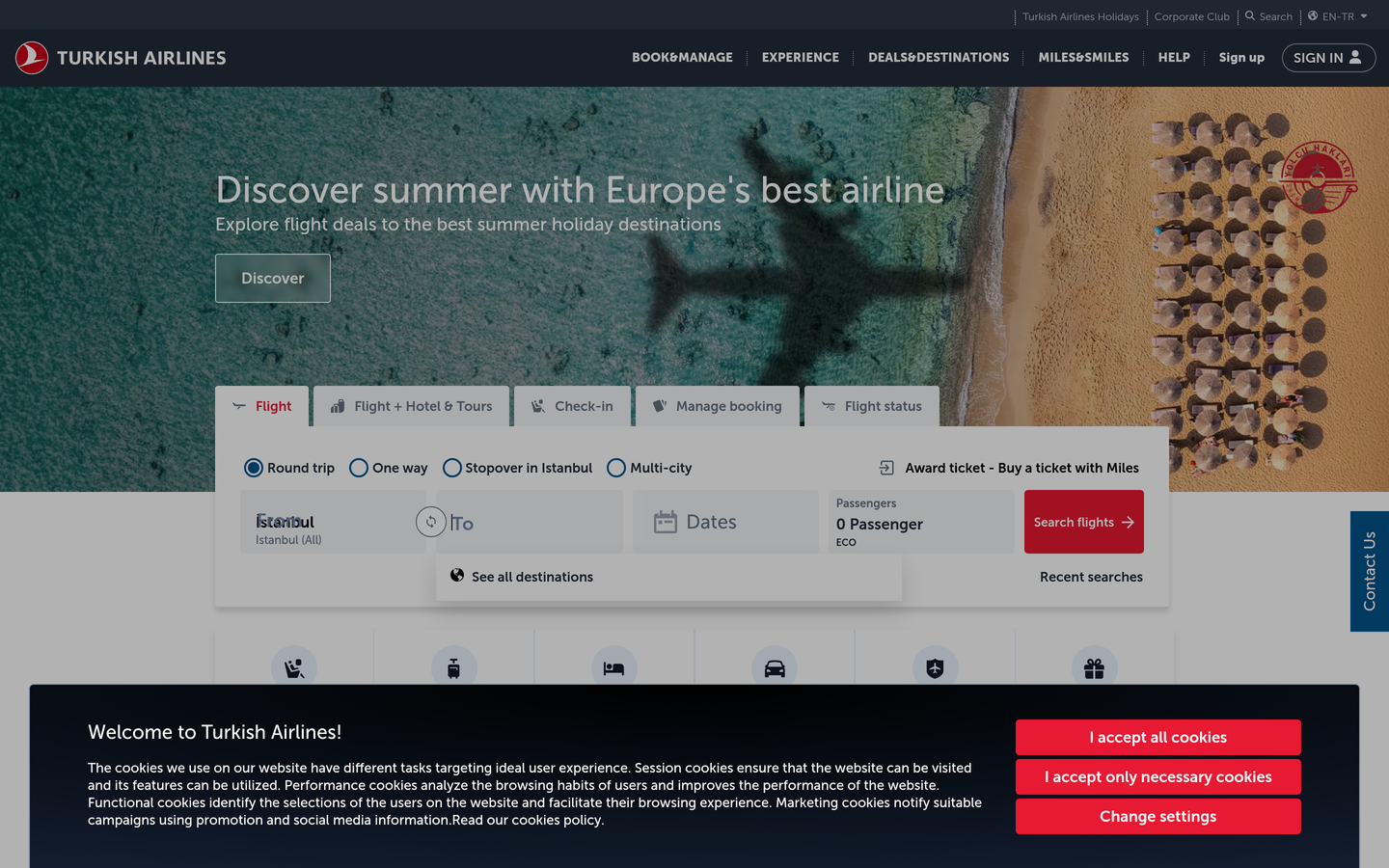Switch to the Flight tab
The image size is (1389, 868).
(262, 406)
